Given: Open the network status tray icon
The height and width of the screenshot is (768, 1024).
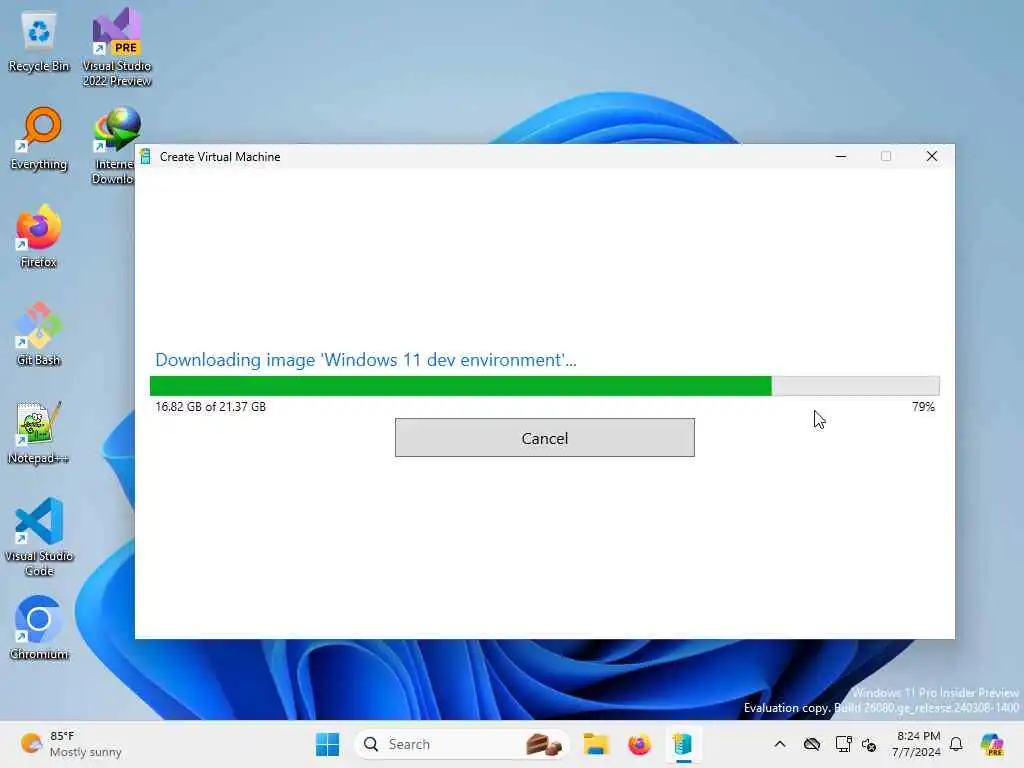Looking at the screenshot, I should pos(843,744).
